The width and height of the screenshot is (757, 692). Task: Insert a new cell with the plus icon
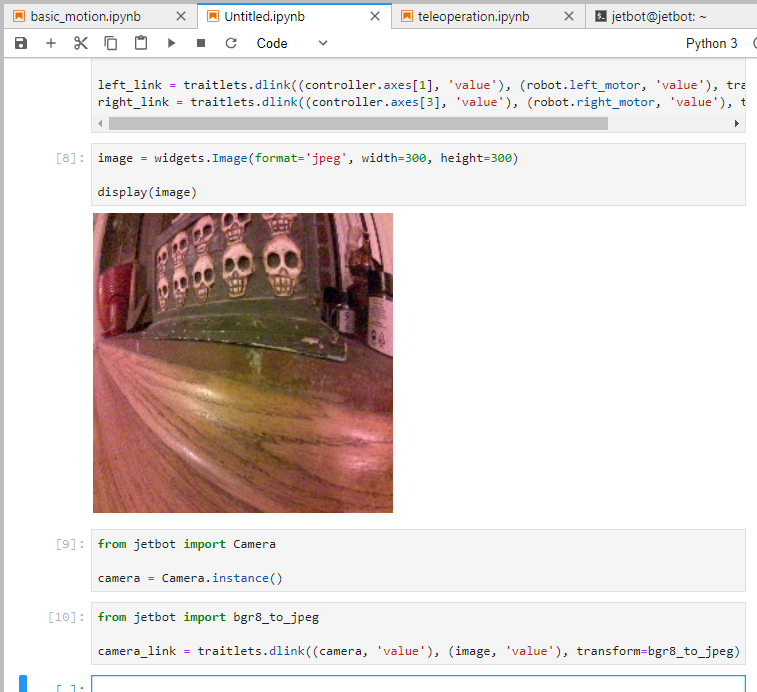(x=51, y=43)
